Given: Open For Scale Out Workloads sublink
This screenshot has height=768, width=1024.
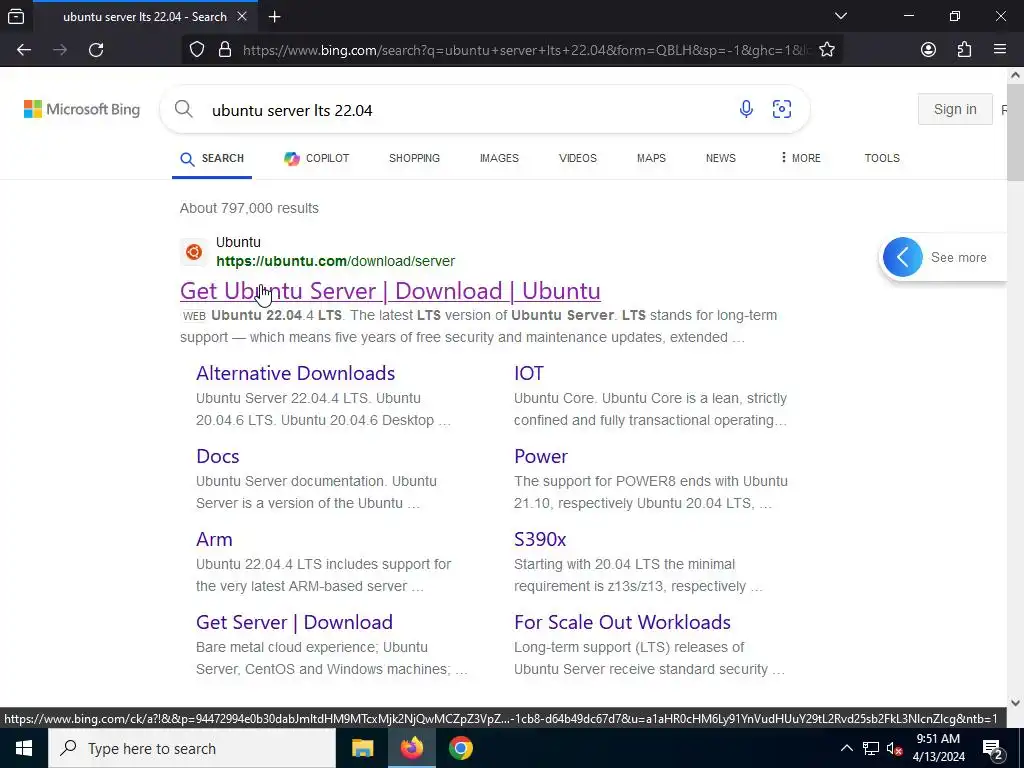Looking at the screenshot, I should click(622, 622).
